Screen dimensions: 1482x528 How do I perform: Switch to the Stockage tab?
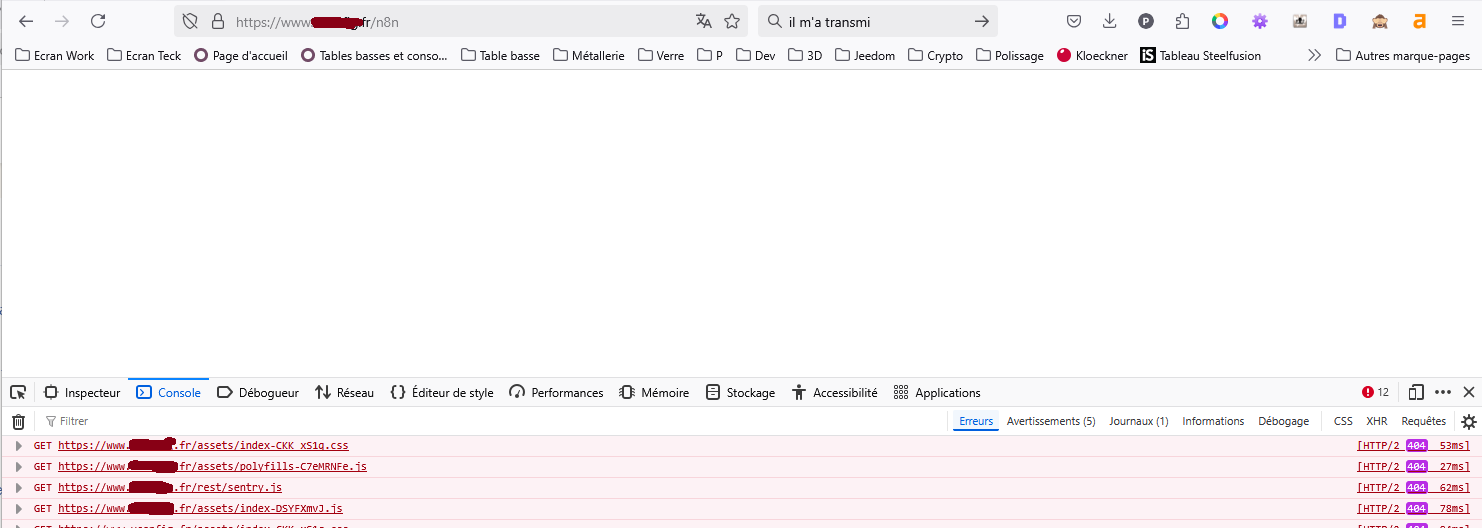click(740, 393)
